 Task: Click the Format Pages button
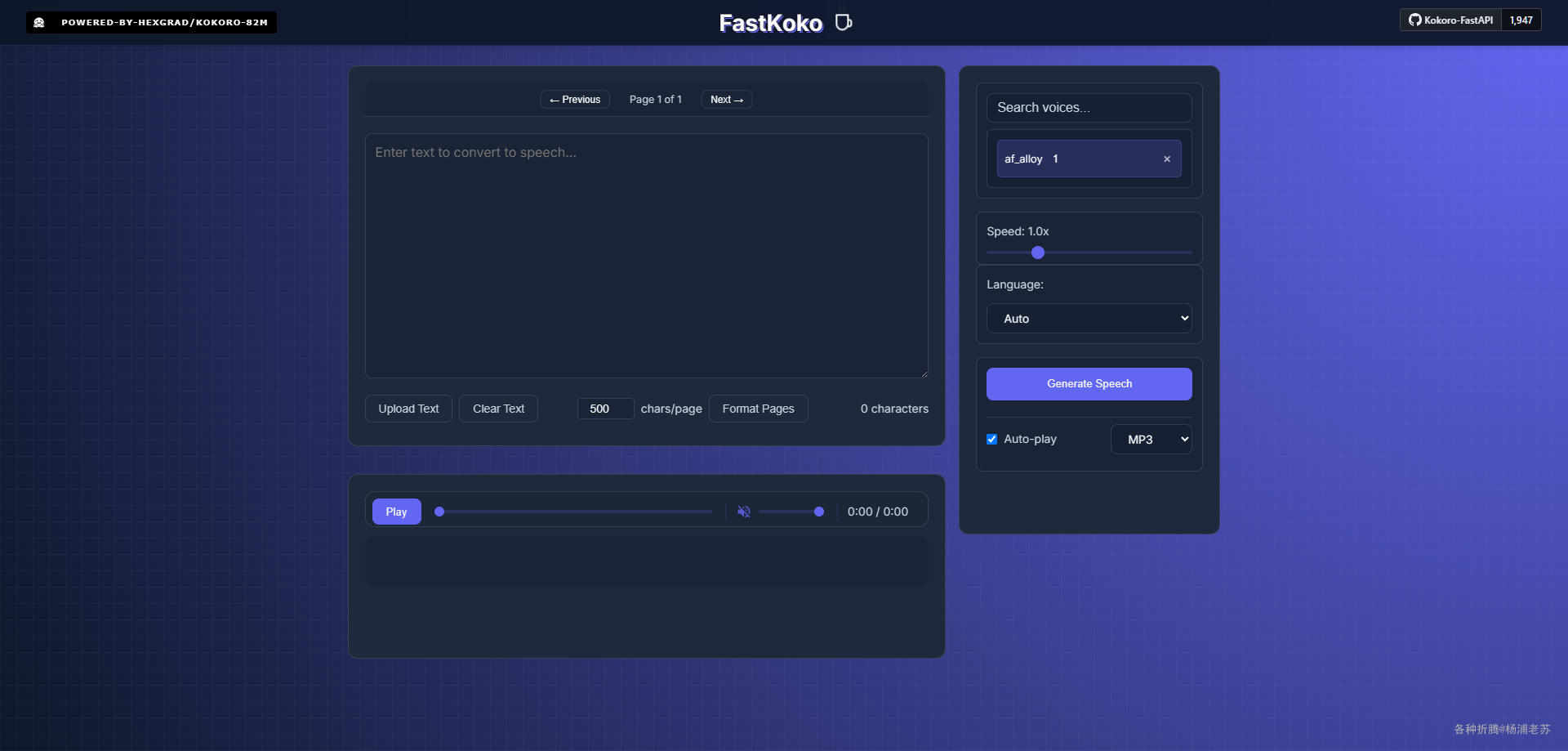click(759, 409)
